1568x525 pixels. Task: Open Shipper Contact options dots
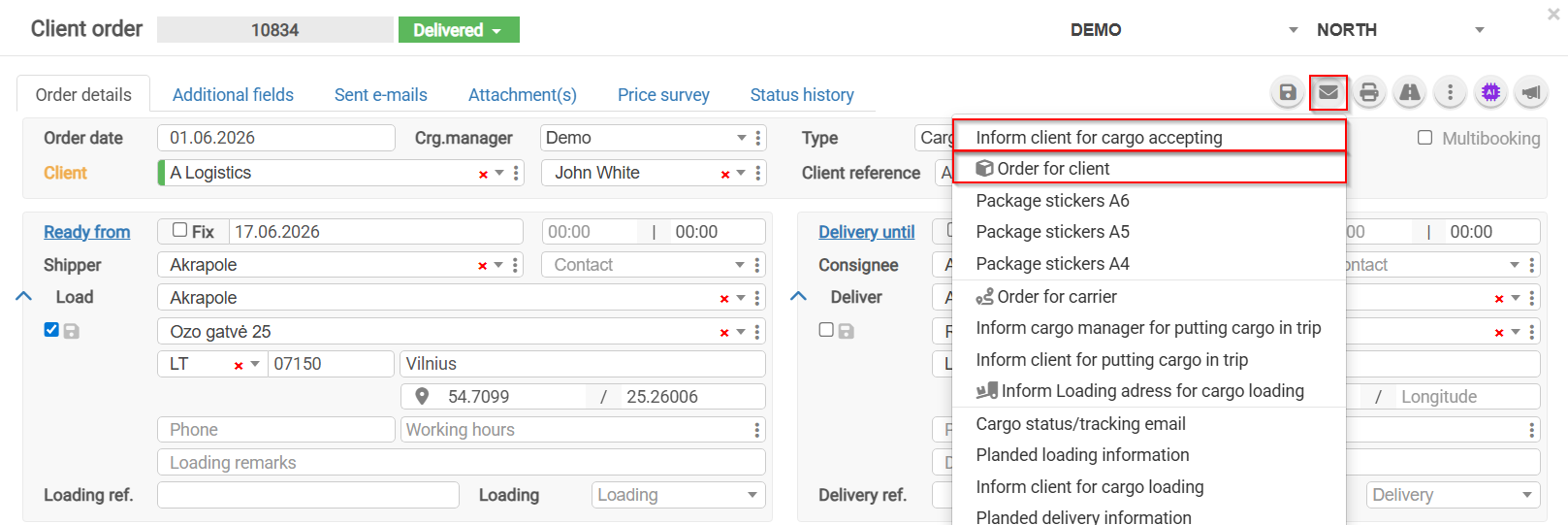(x=757, y=265)
